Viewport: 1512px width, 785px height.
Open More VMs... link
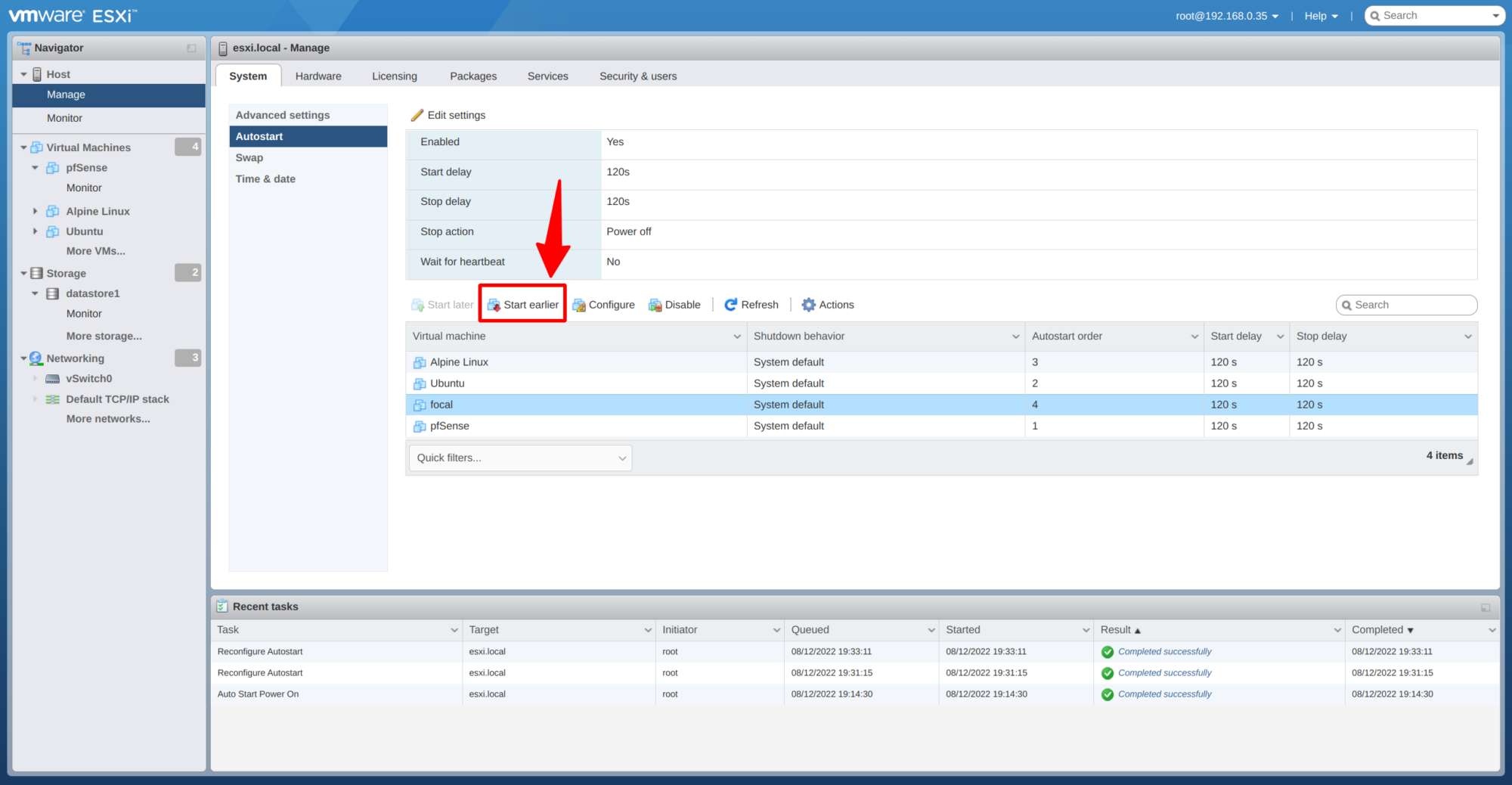coord(95,251)
